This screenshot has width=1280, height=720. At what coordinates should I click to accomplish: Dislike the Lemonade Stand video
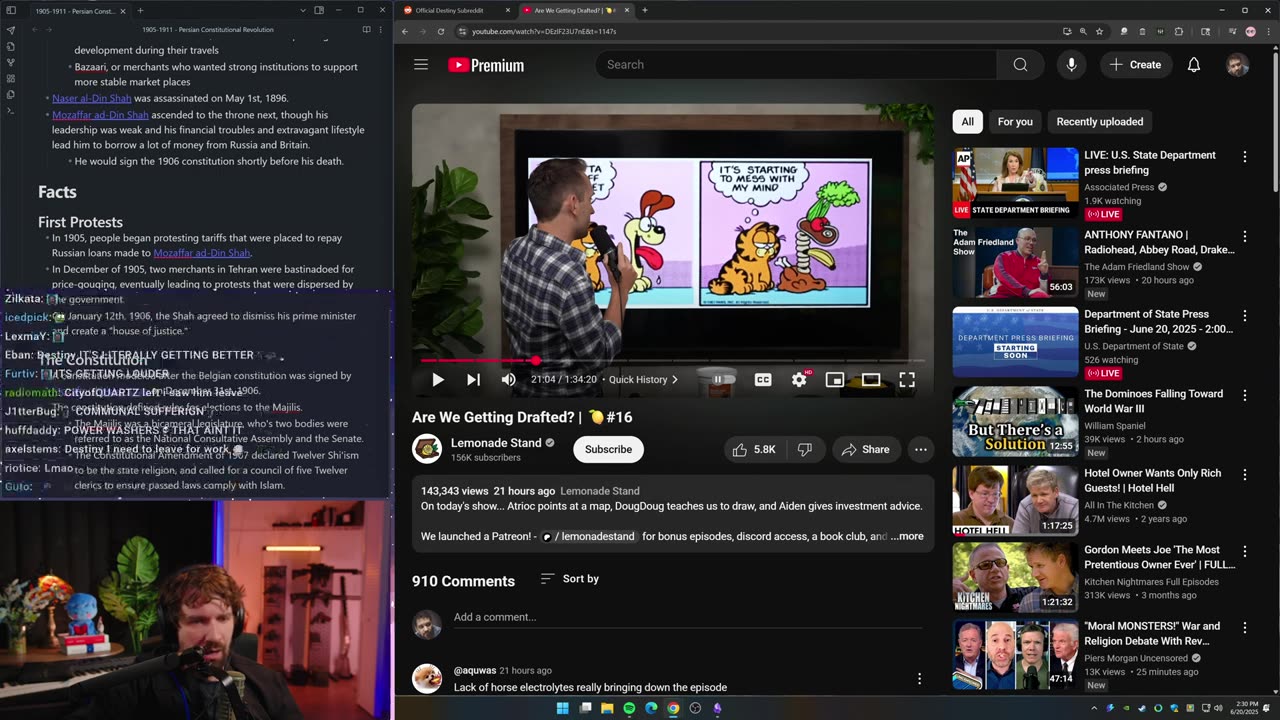click(805, 450)
